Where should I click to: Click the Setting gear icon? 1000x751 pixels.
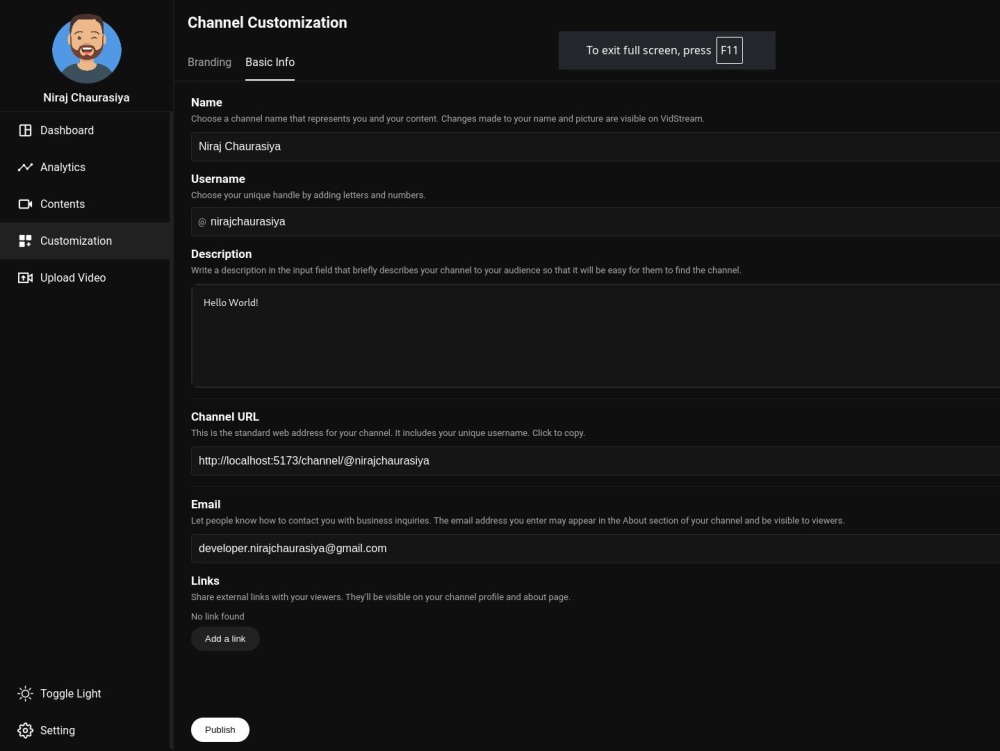pos(25,731)
